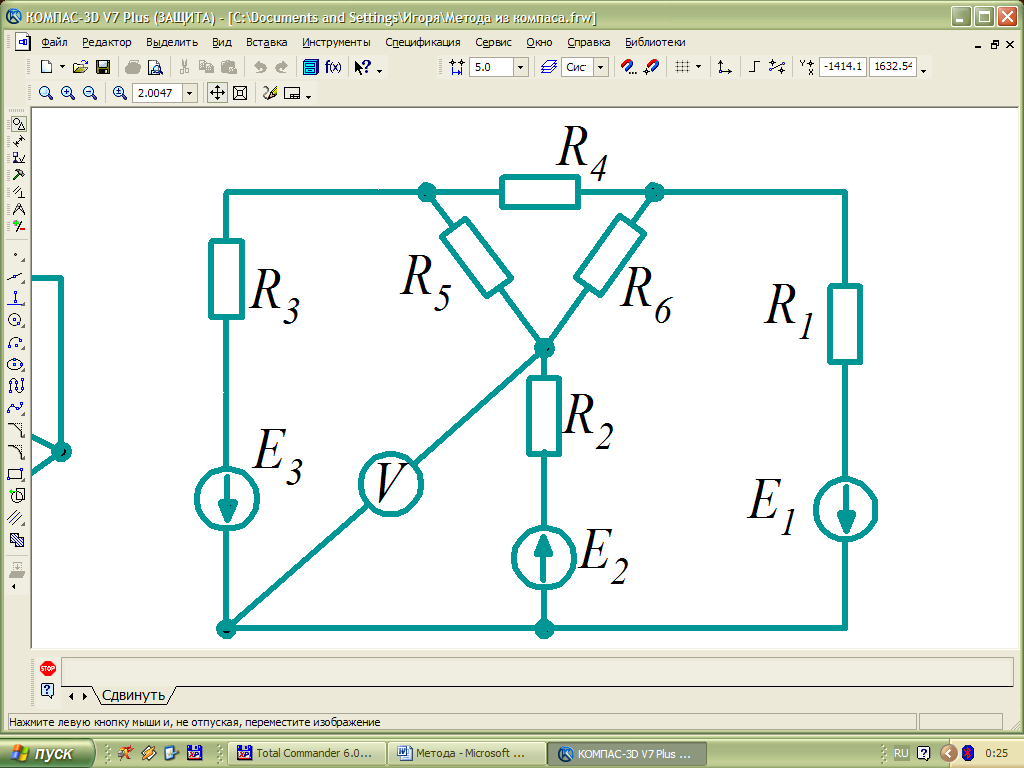This screenshot has width=1024, height=768.
Task: Open the document manager icon
Action: [311, 67]
